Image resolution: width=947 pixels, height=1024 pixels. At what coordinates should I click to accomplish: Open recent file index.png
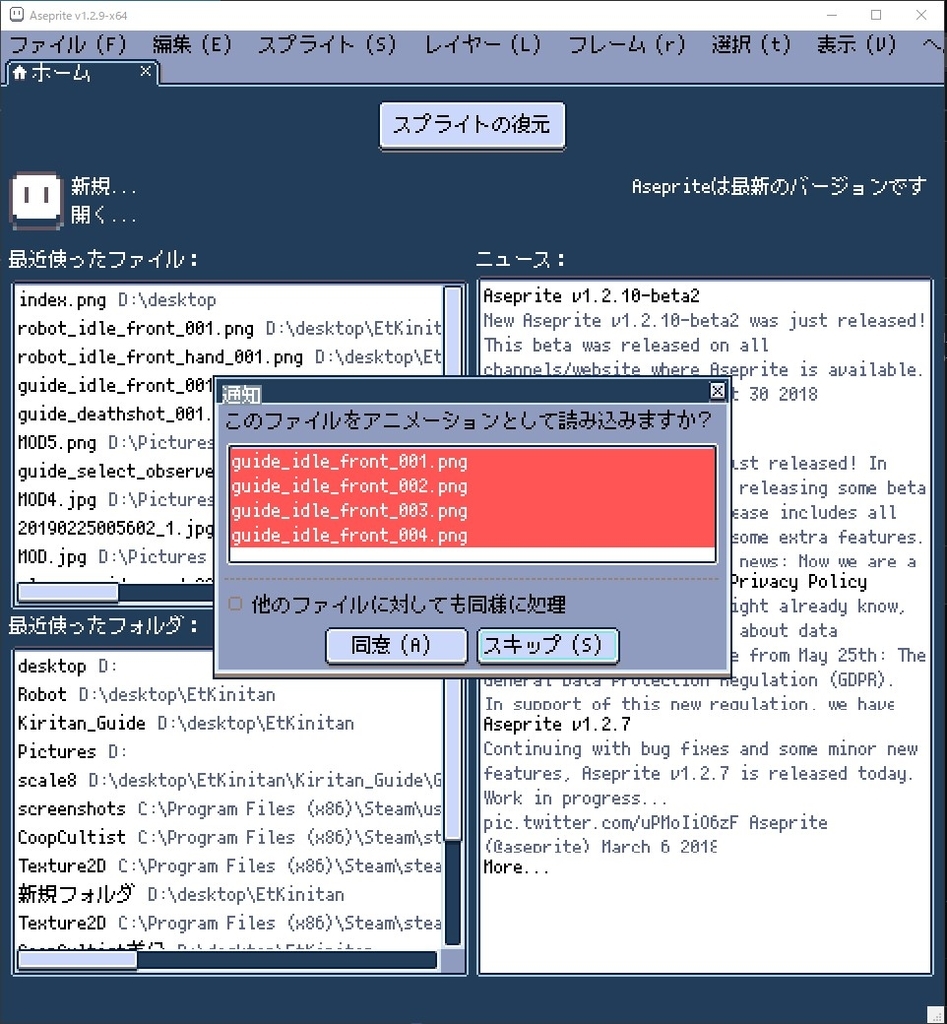click(x=229, y=300)
